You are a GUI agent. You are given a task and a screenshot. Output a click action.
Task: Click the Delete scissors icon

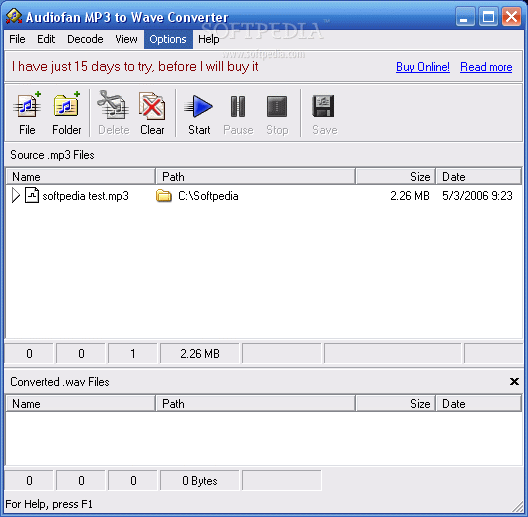(113, 105)
